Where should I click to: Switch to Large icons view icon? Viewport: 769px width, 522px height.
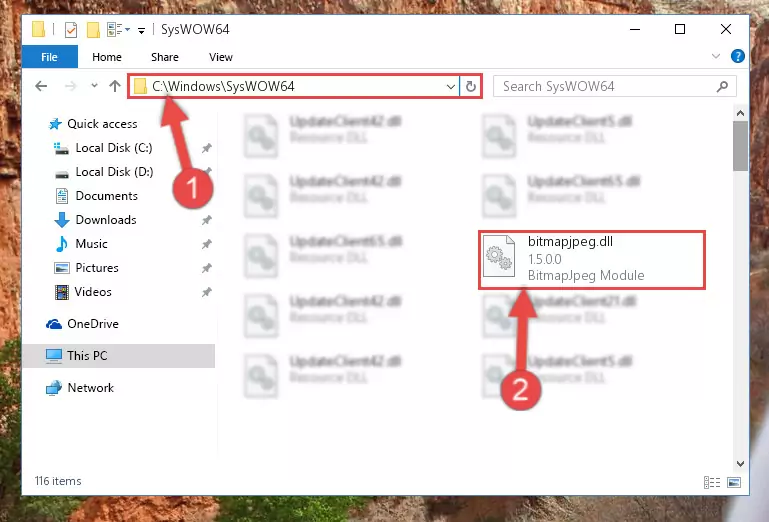[734, 483]
